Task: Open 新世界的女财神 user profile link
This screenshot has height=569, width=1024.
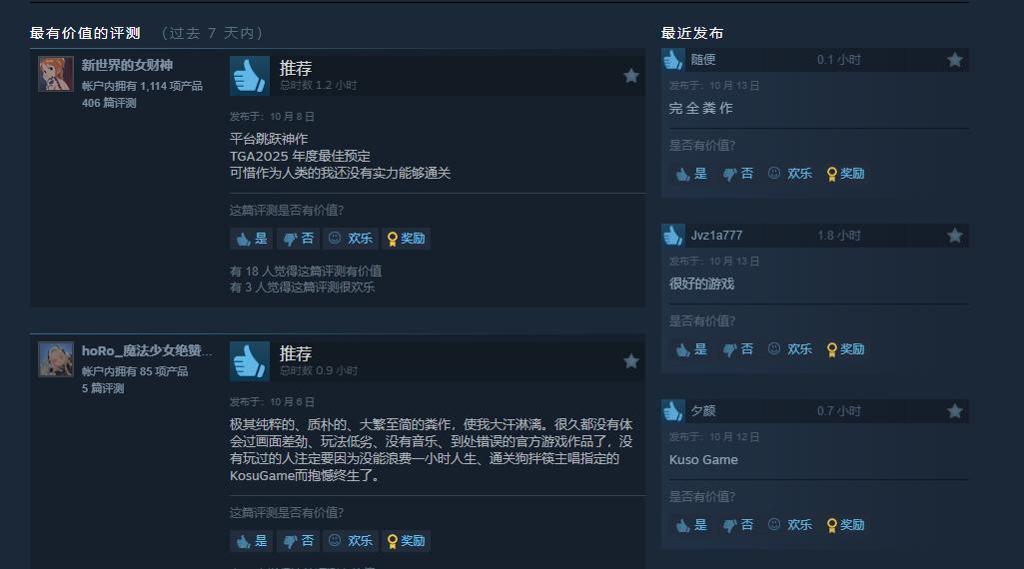Action: (127, 65)
